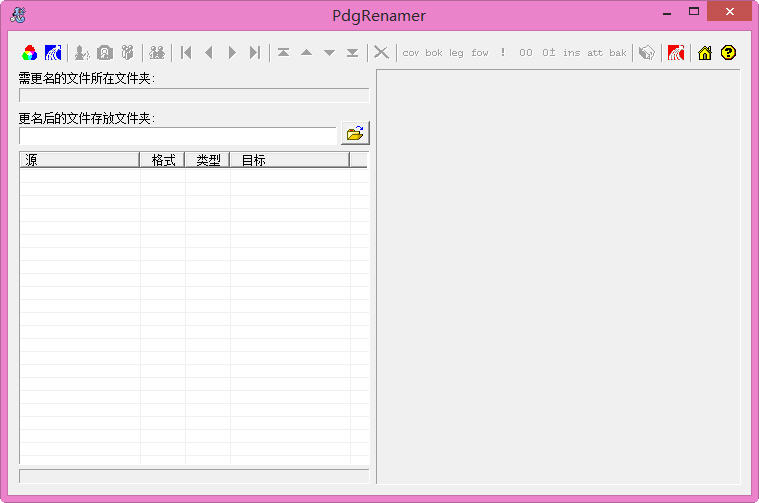Image resolution: width=759 pixels, height=503 pixels.
Task: Click the previous left-arrow icon
Action: click(x=209, y=53)
